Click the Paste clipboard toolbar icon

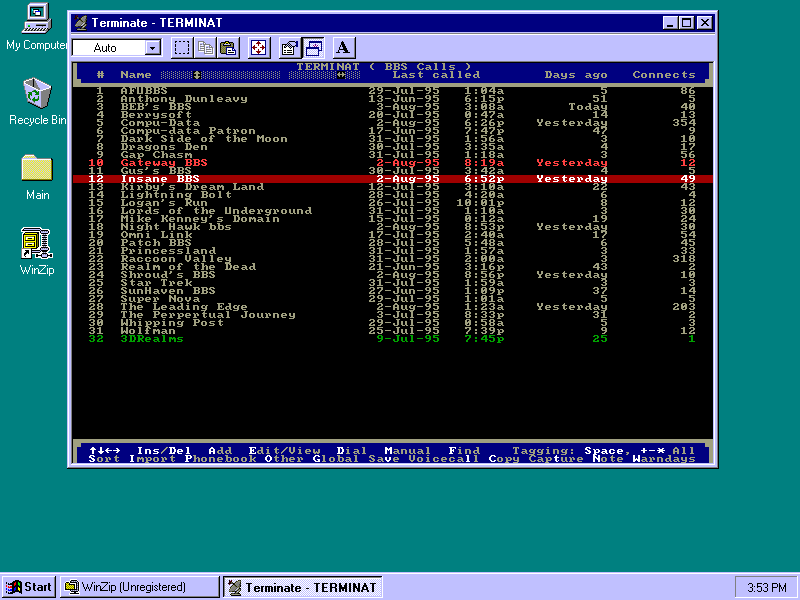pos(229,48)
